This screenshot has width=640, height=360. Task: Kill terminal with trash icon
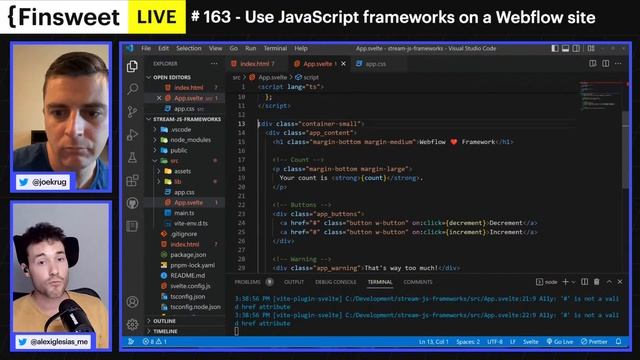click(597, 282)
